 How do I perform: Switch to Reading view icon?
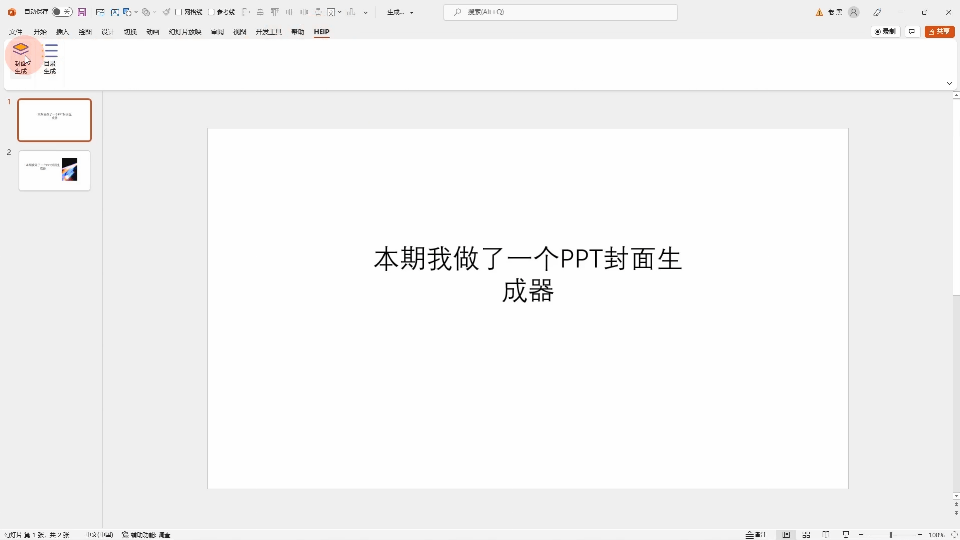coord(826,534)
